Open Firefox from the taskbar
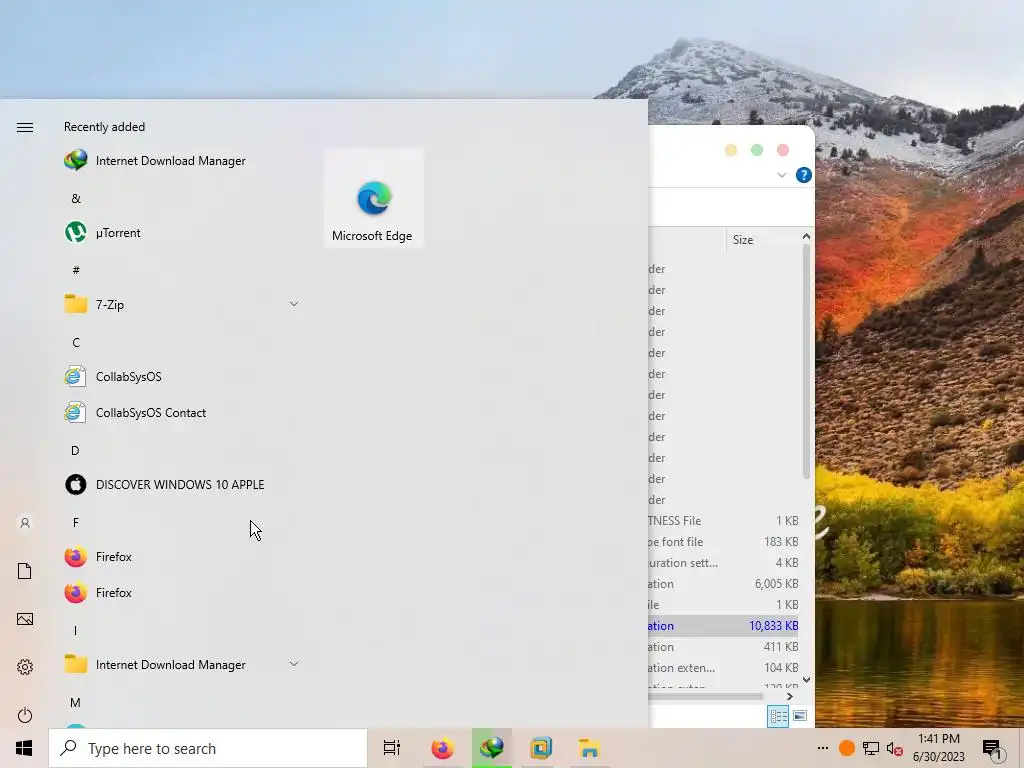The image size is (1024, 768). click(x=442, y=748)
